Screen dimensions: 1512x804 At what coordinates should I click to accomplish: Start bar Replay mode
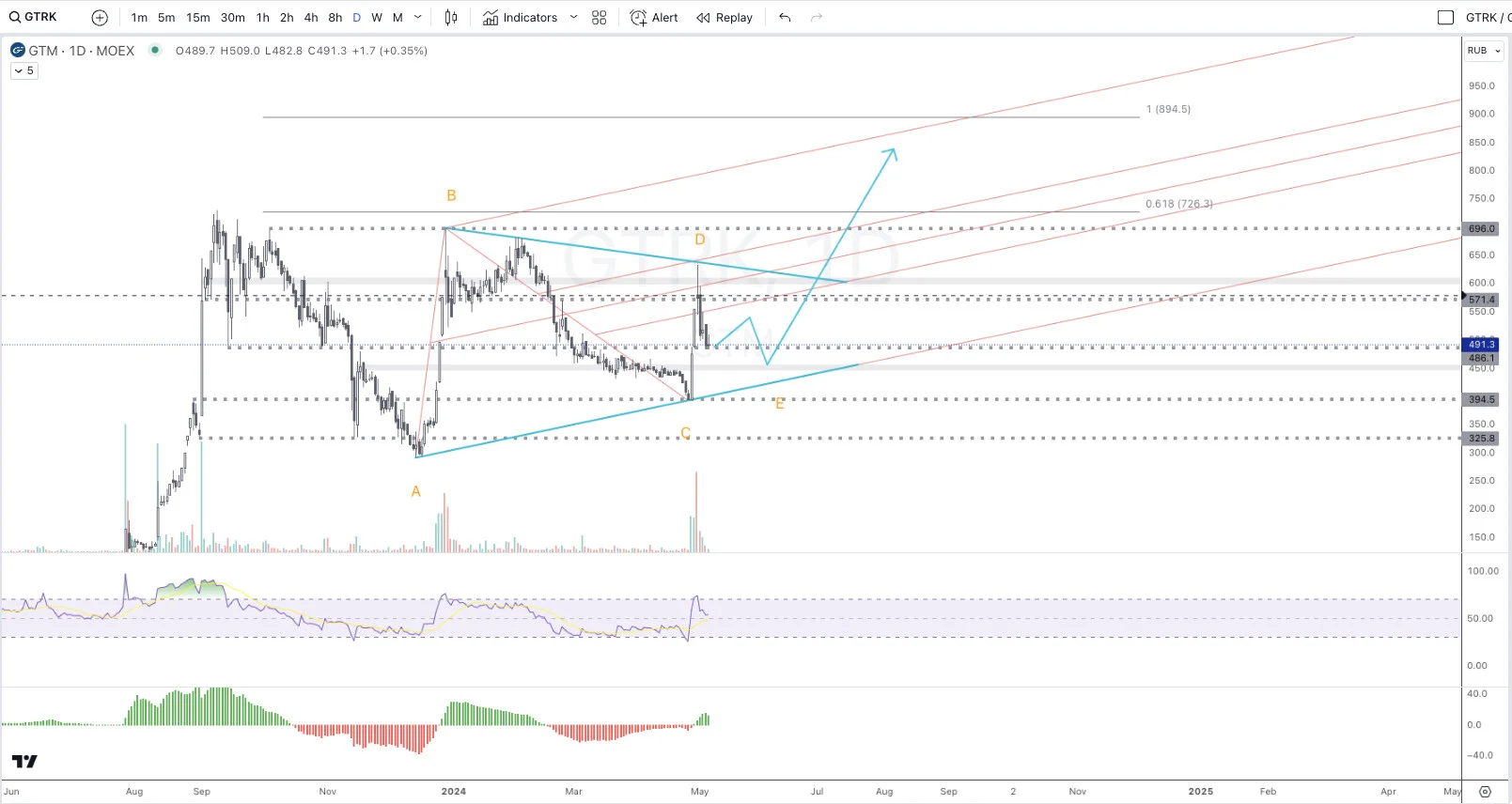point(725,18)
